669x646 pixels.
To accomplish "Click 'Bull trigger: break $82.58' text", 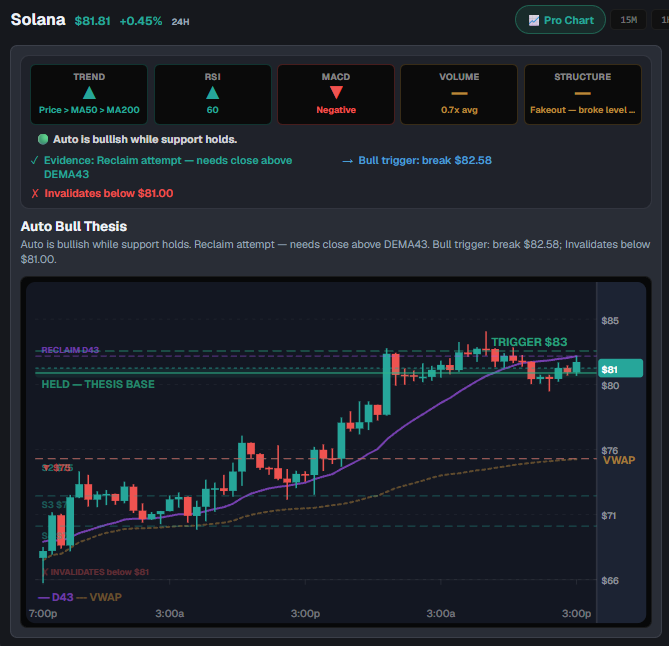I will 425,160.
